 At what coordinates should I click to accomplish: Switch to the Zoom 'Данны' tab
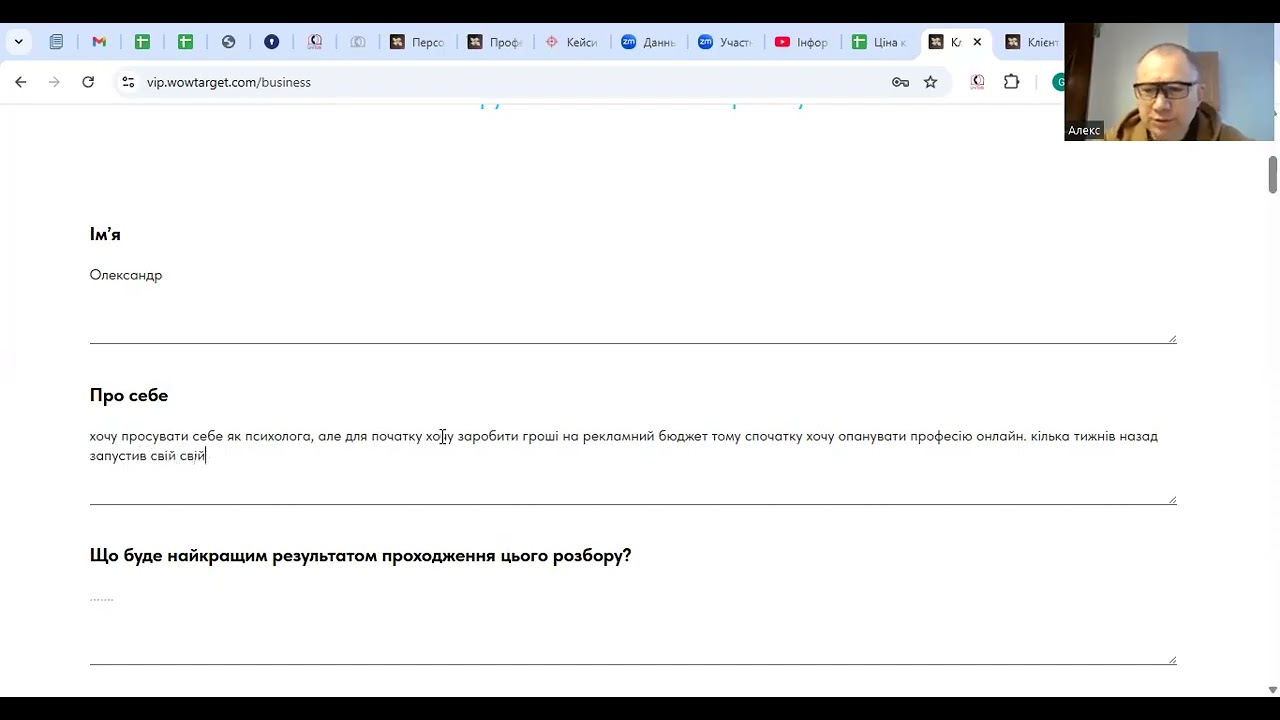coord(649,42)
